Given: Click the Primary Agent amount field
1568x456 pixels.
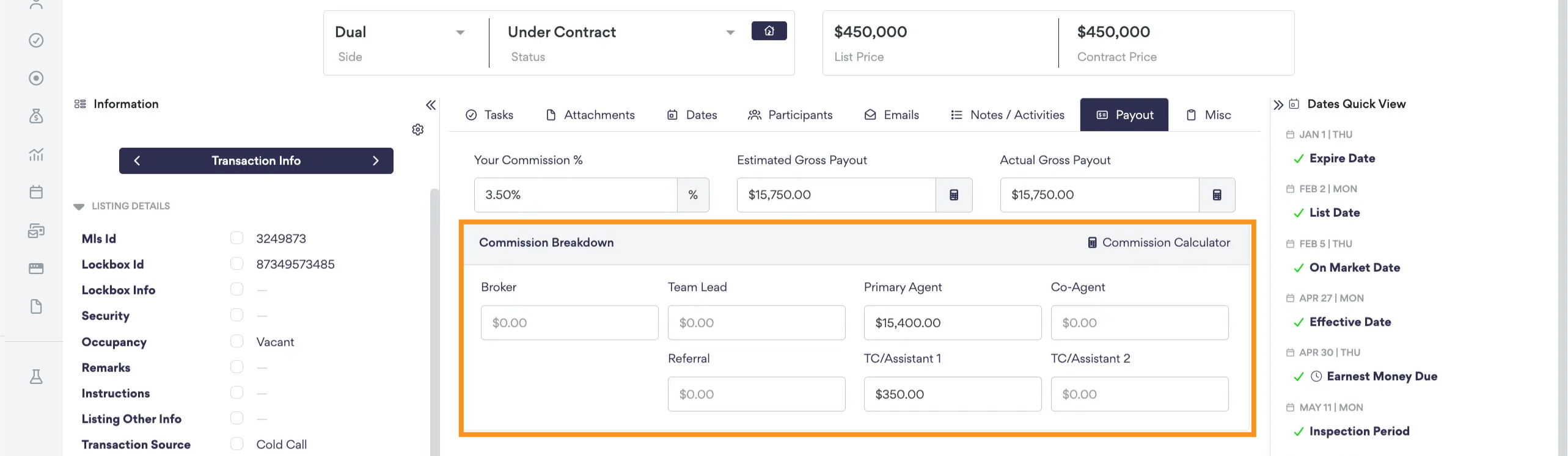Looking at the screenshot, I should point(952,322).
